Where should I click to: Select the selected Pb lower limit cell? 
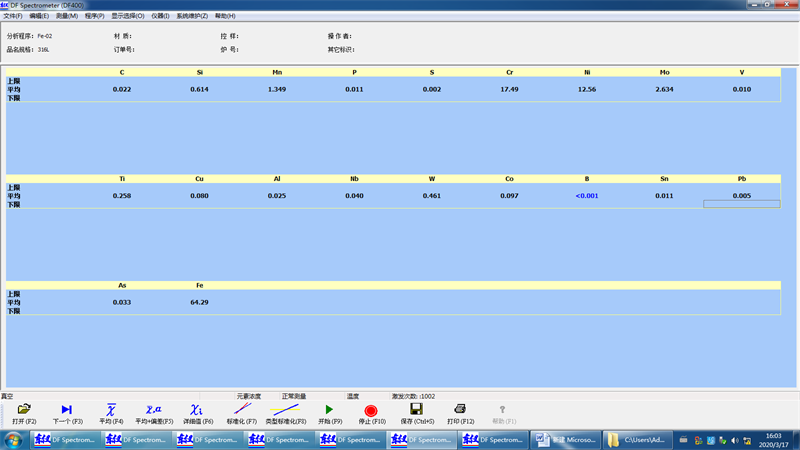click(741, 204)
